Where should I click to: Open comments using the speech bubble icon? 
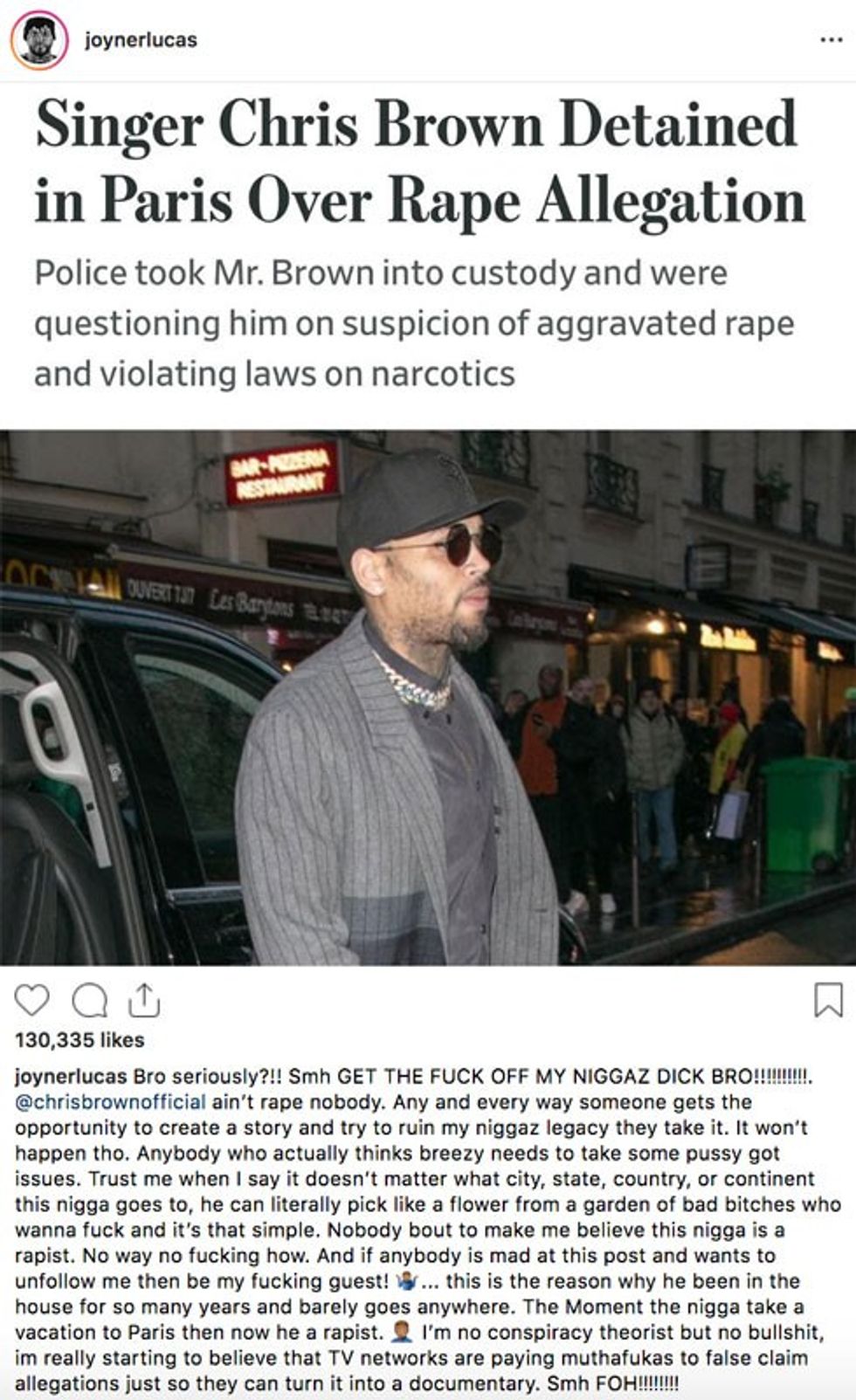tap(89, 1001)
